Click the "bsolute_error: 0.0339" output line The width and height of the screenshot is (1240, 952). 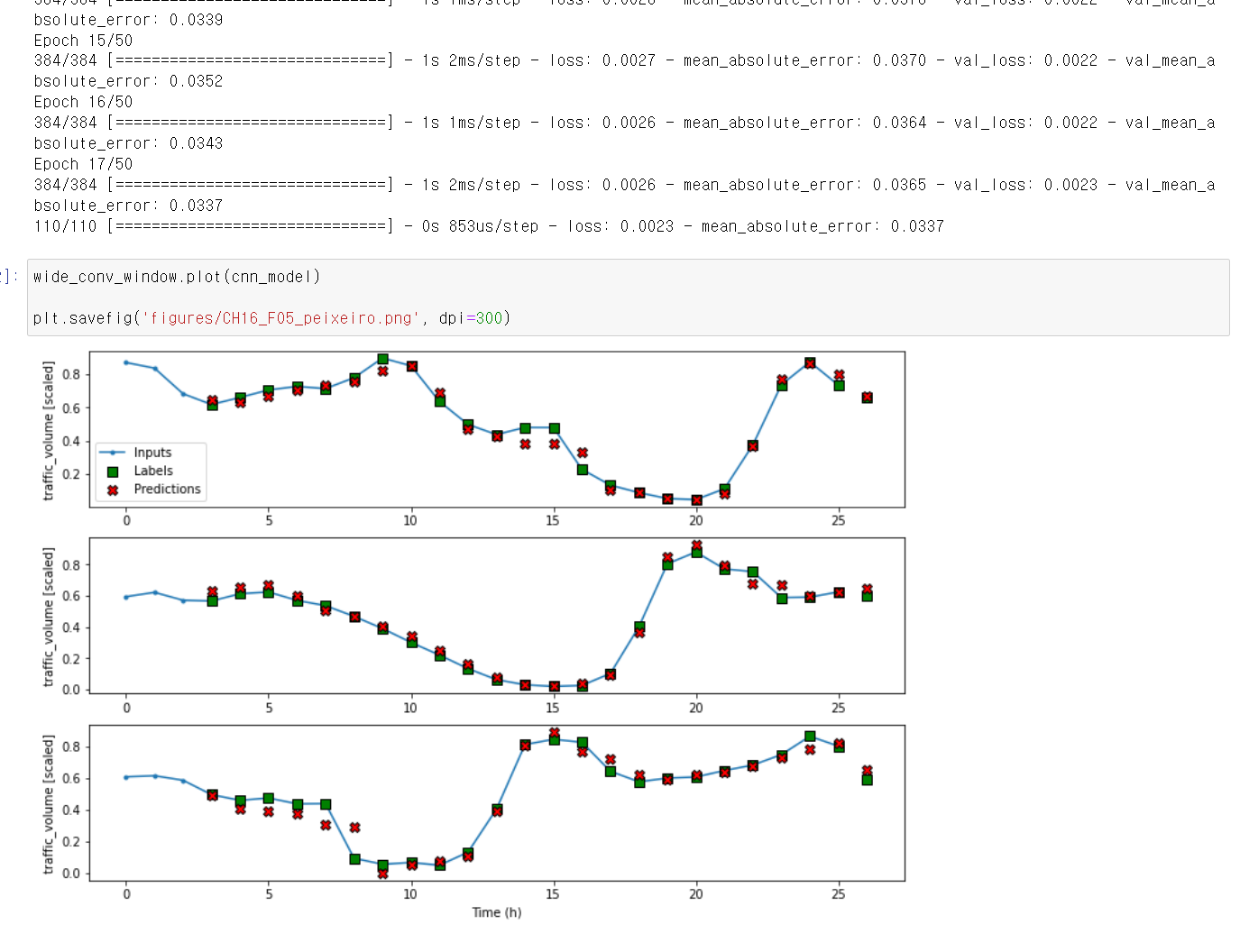pos(128,20)
